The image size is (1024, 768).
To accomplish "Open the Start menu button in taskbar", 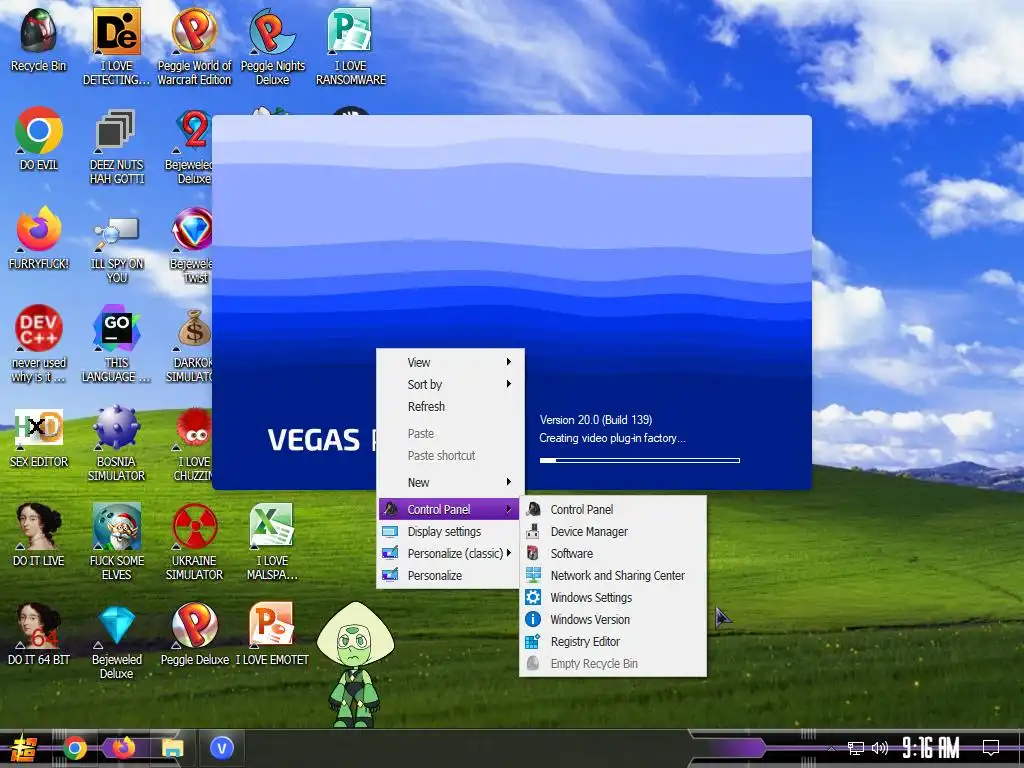I will (x=24, y=748).
